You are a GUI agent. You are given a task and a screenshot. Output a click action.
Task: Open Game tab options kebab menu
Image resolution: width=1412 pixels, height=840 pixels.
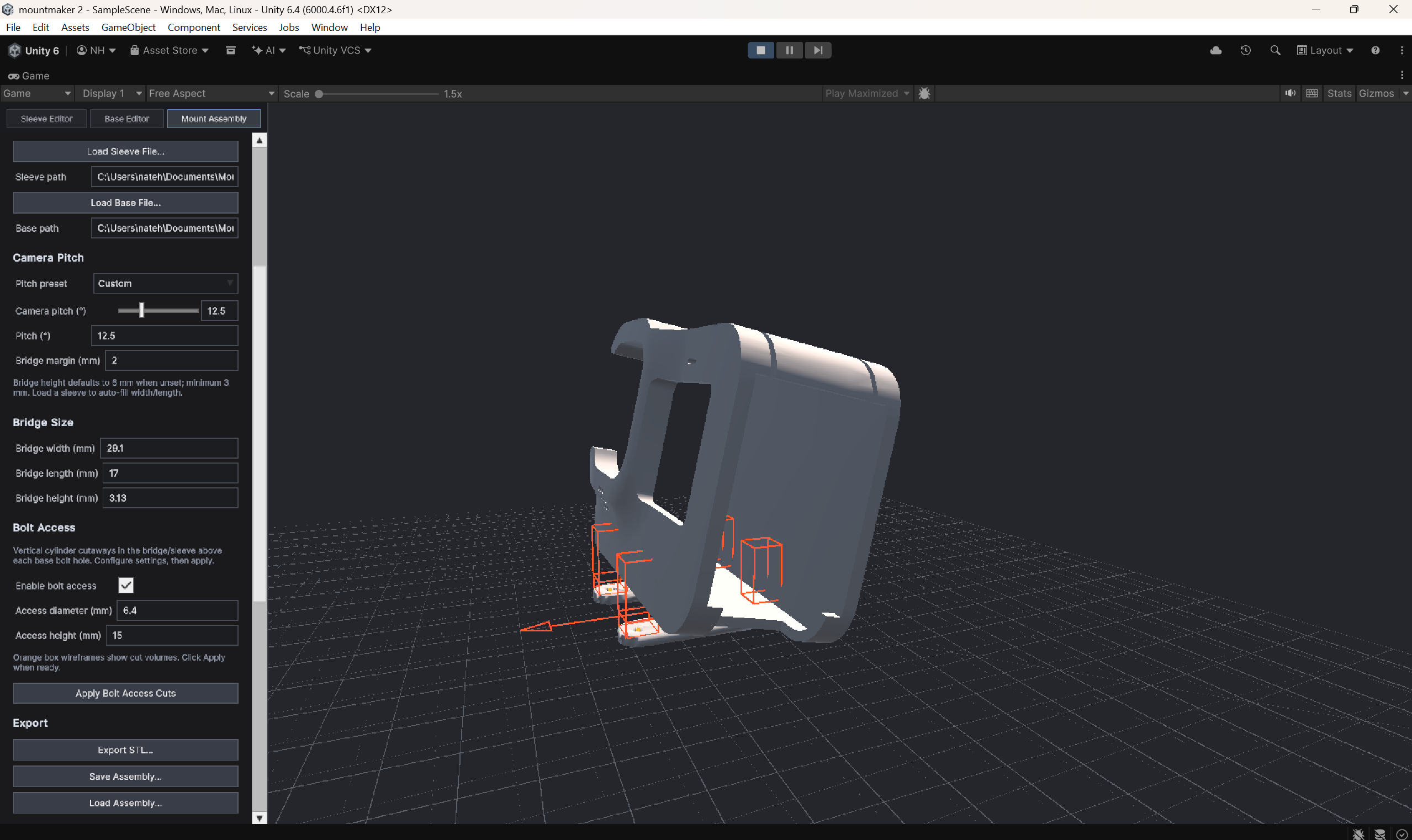(x=1402, y=75)
